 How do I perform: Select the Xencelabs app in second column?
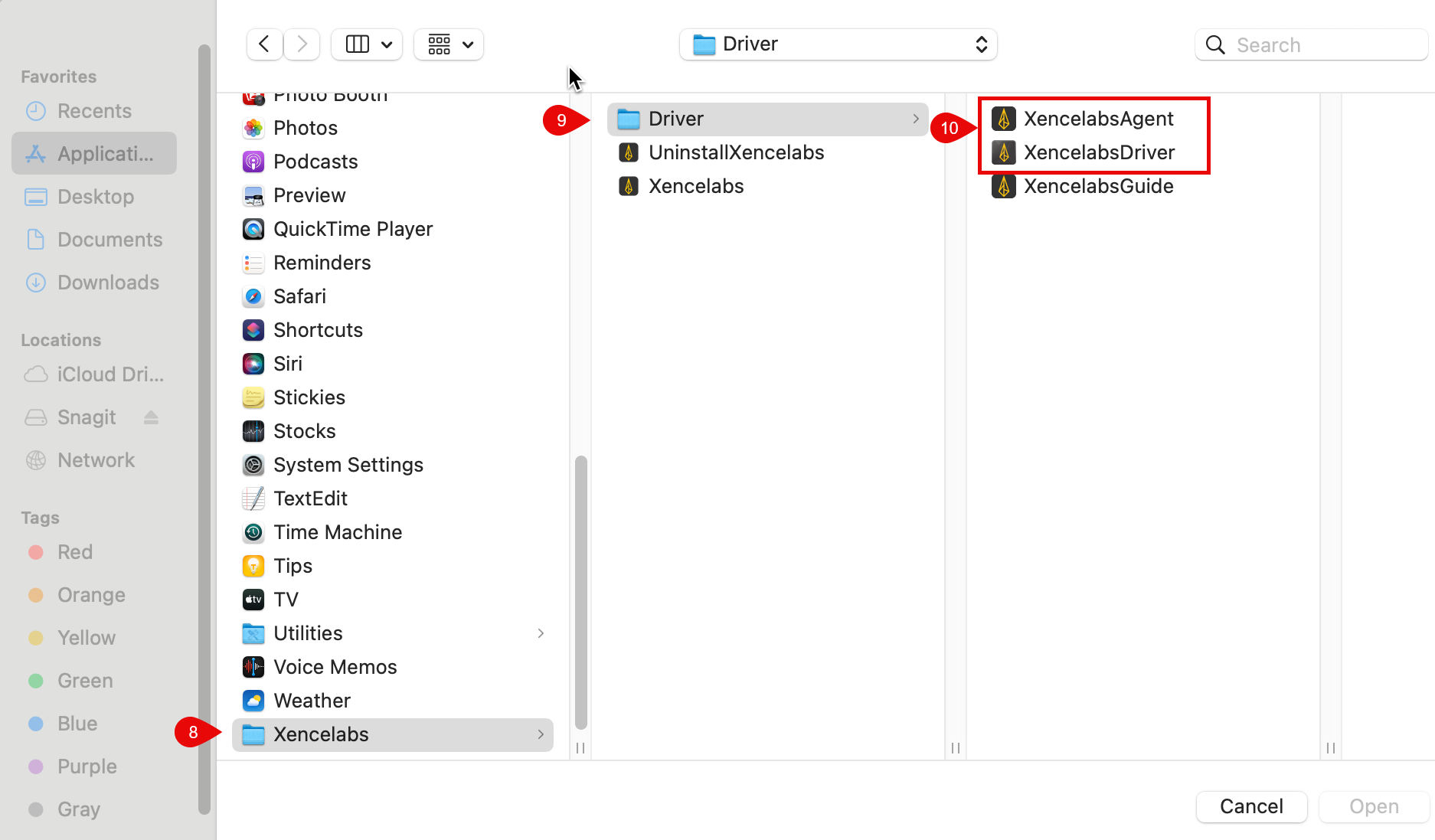(767, 186)
